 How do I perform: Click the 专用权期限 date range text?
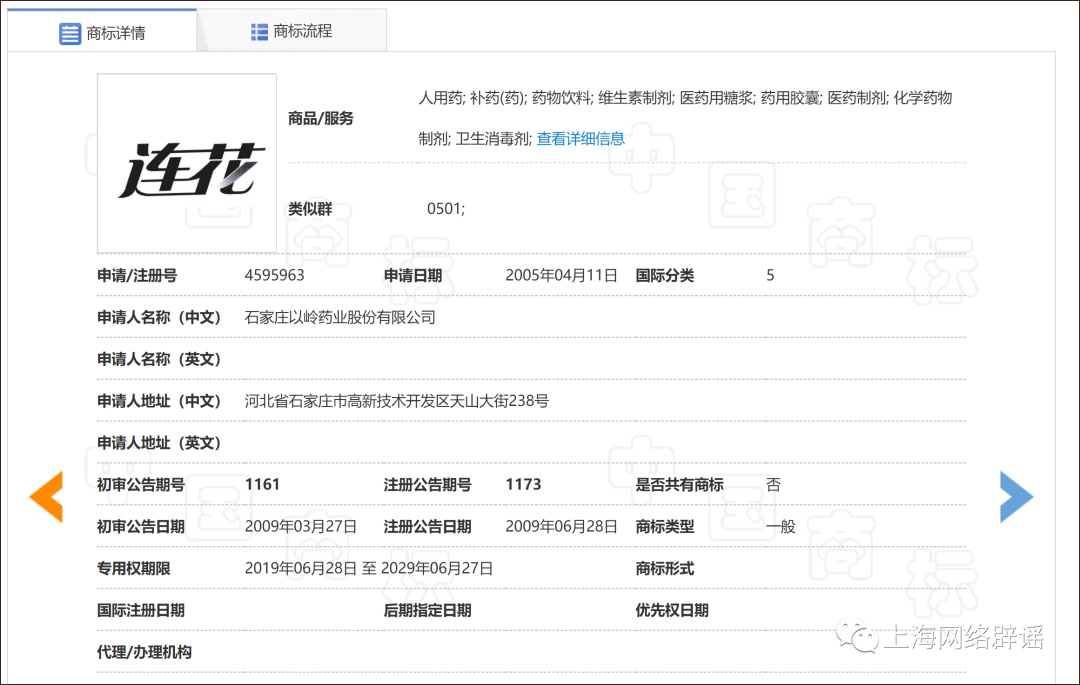click(369, 567)
